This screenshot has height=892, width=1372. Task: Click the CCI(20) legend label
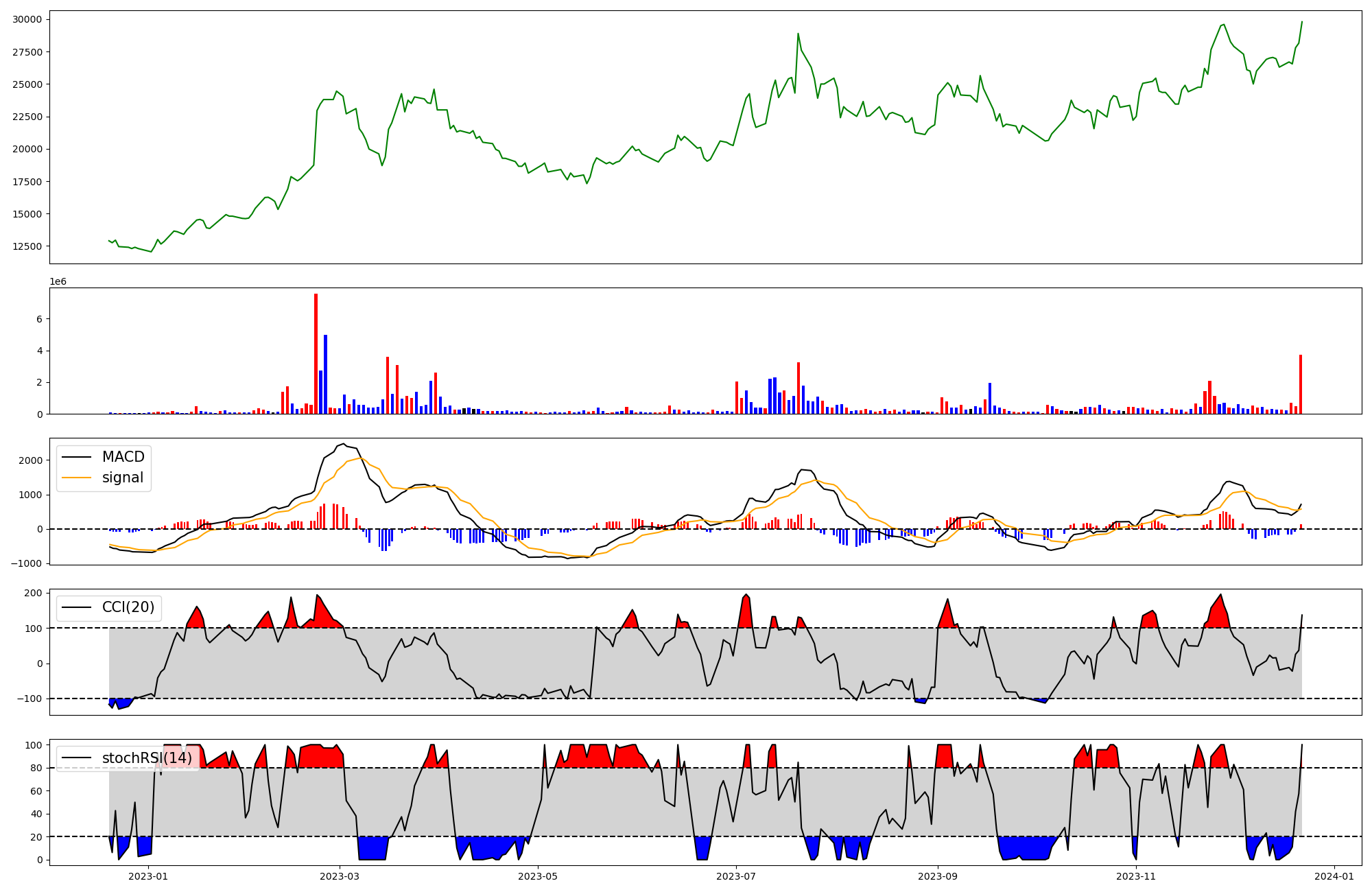[128, 607]
